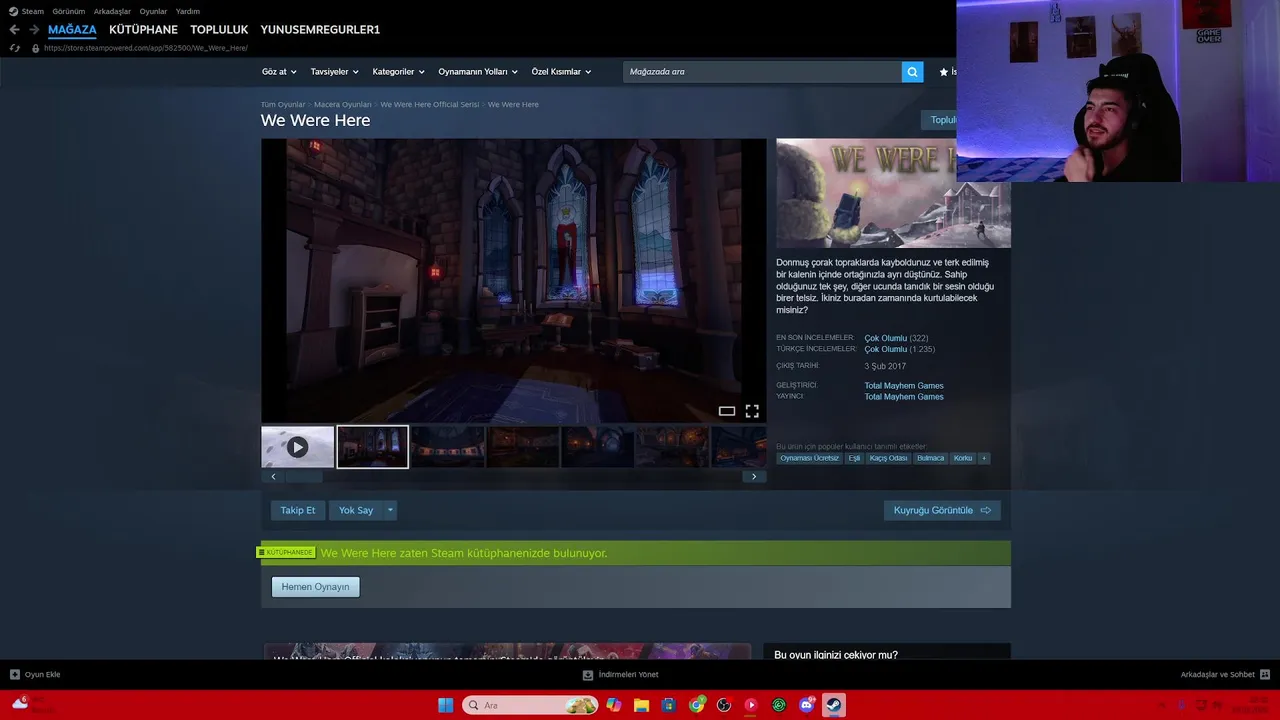Image resolution: width=1280 pixels, height=720 pixels.
Task: Open Yardım menu
Action: (188, 11)
